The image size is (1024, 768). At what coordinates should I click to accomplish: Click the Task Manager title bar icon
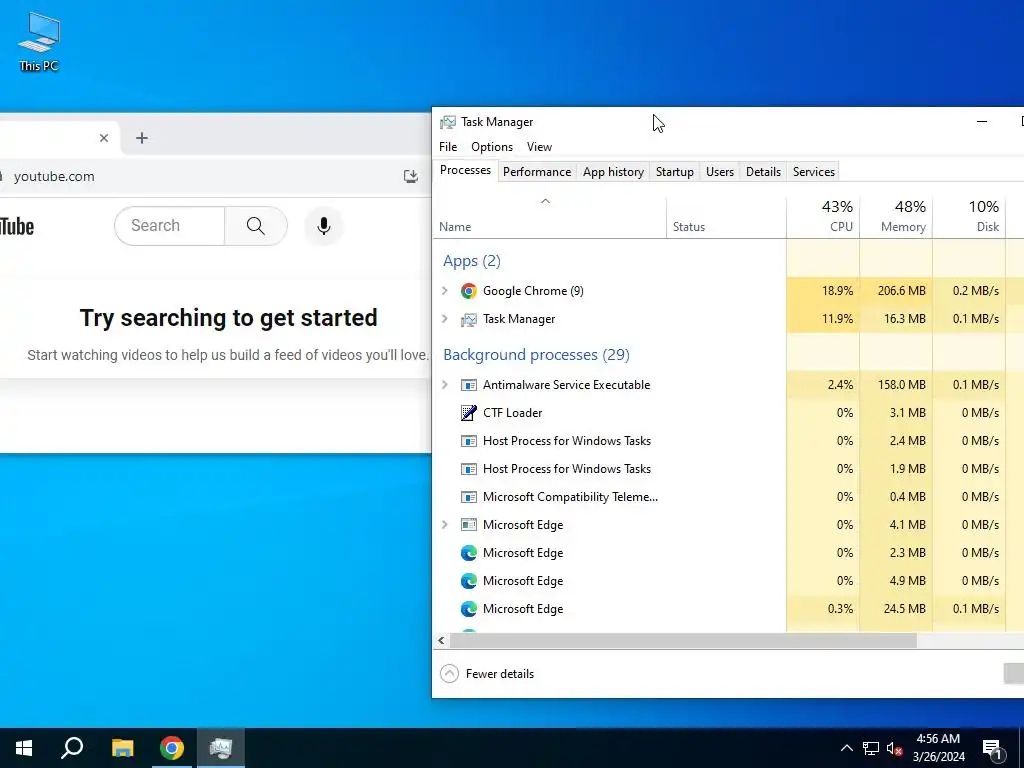click(447, 122)
